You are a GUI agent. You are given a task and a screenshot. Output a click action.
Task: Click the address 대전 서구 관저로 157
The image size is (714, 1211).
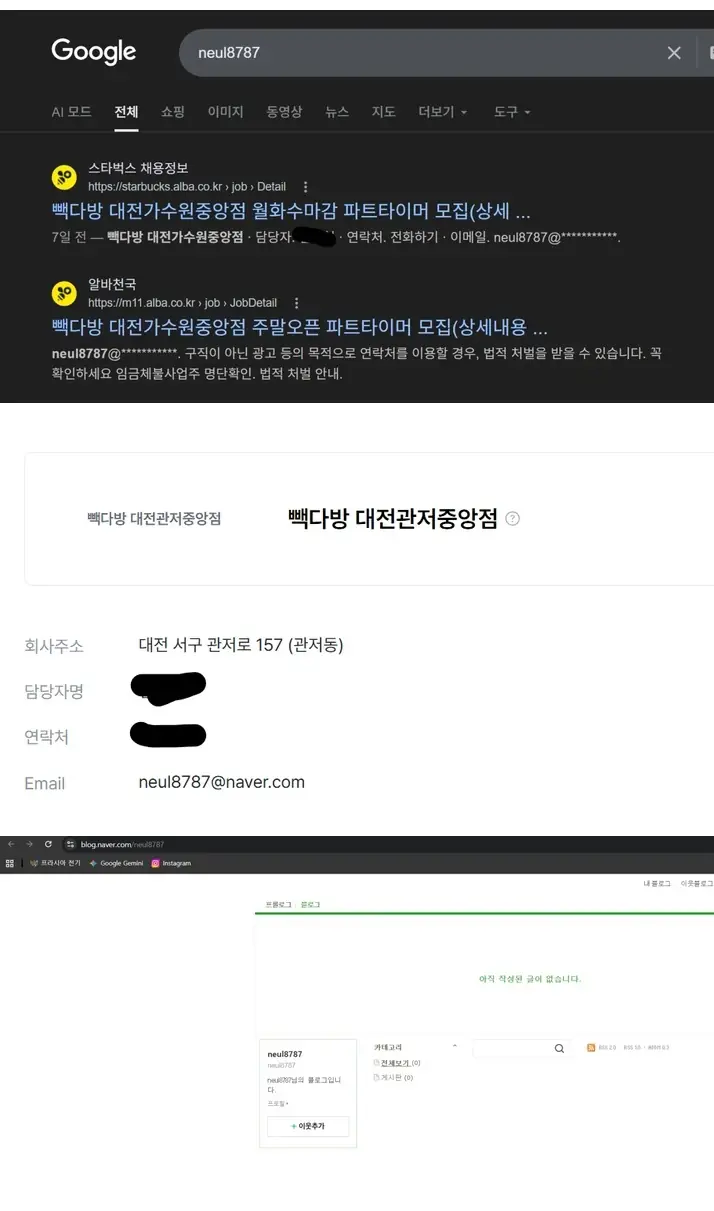[241, 645]
